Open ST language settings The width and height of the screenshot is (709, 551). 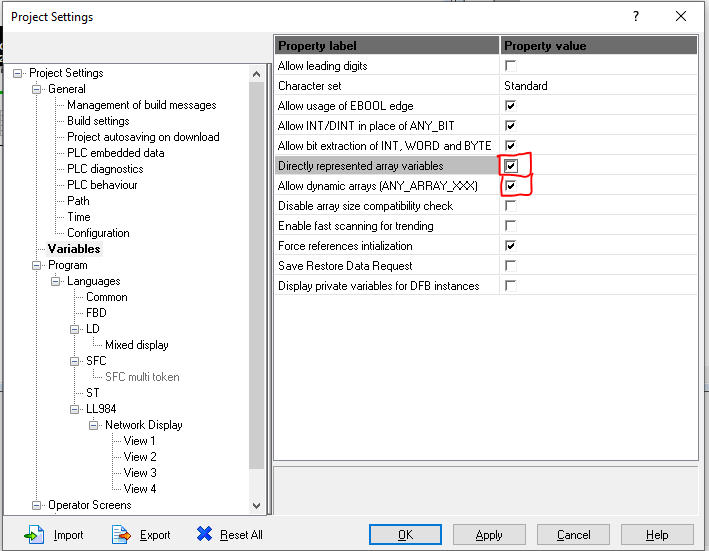click(x=93, y=393)
